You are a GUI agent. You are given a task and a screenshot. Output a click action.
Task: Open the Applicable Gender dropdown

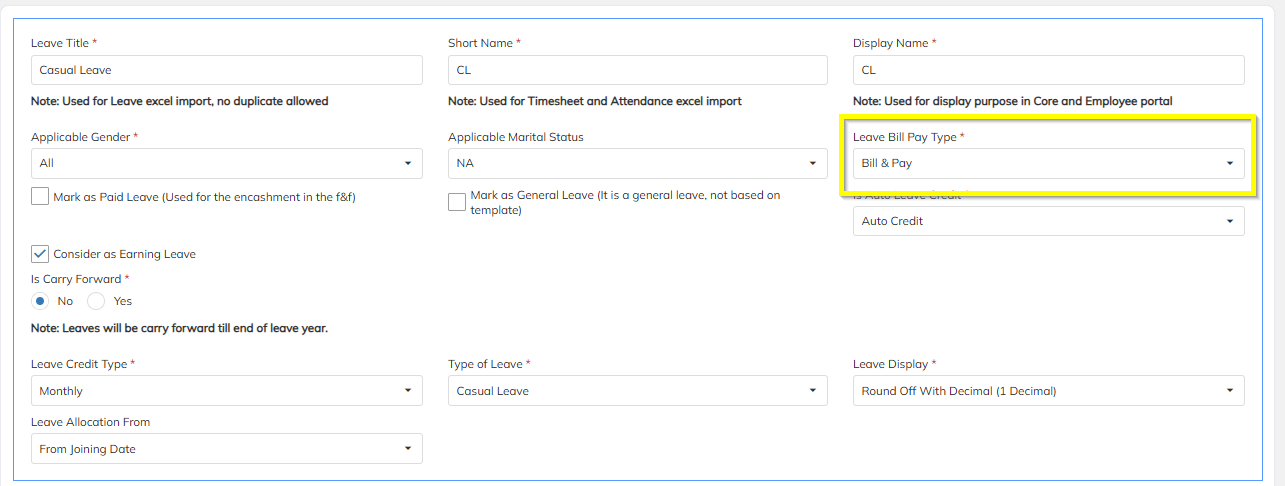[x=226, y=163]
